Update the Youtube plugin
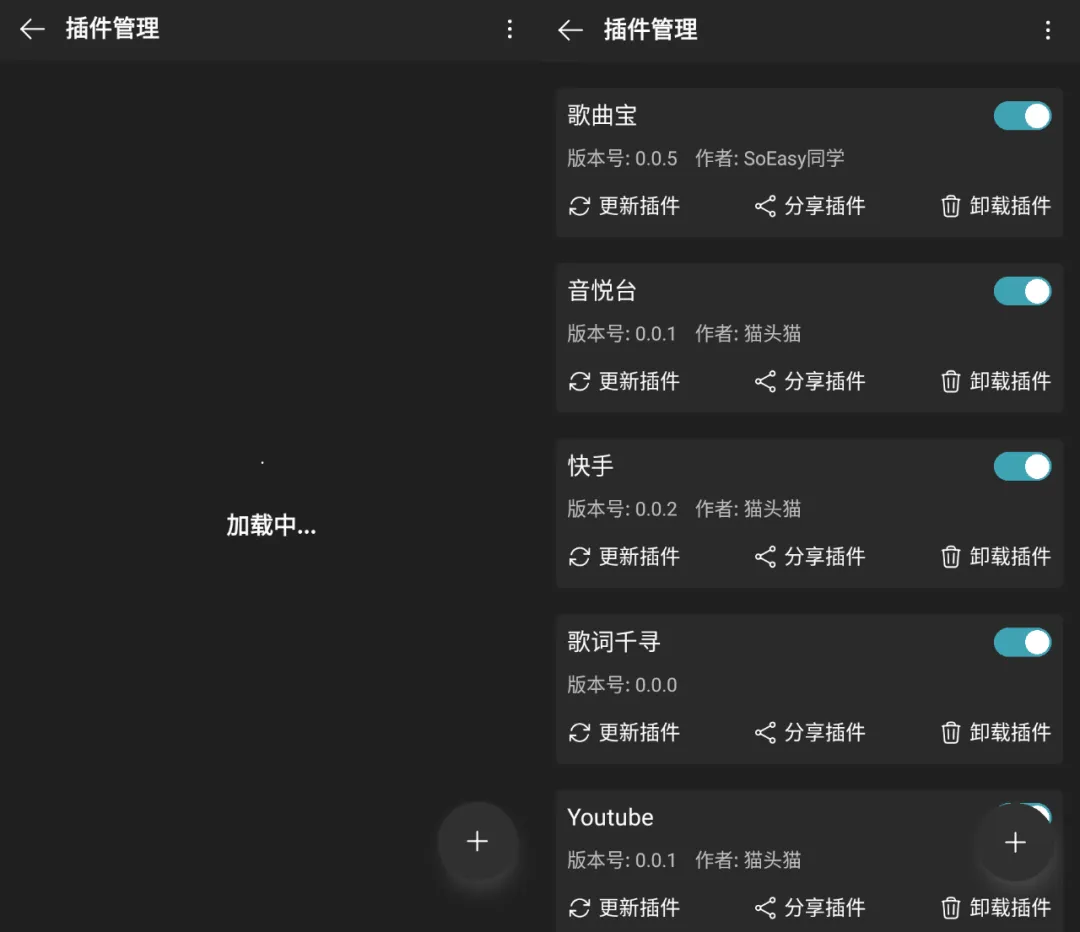Image resolution: width=1080 pixels, height=932 pixels. coord(624,908)
